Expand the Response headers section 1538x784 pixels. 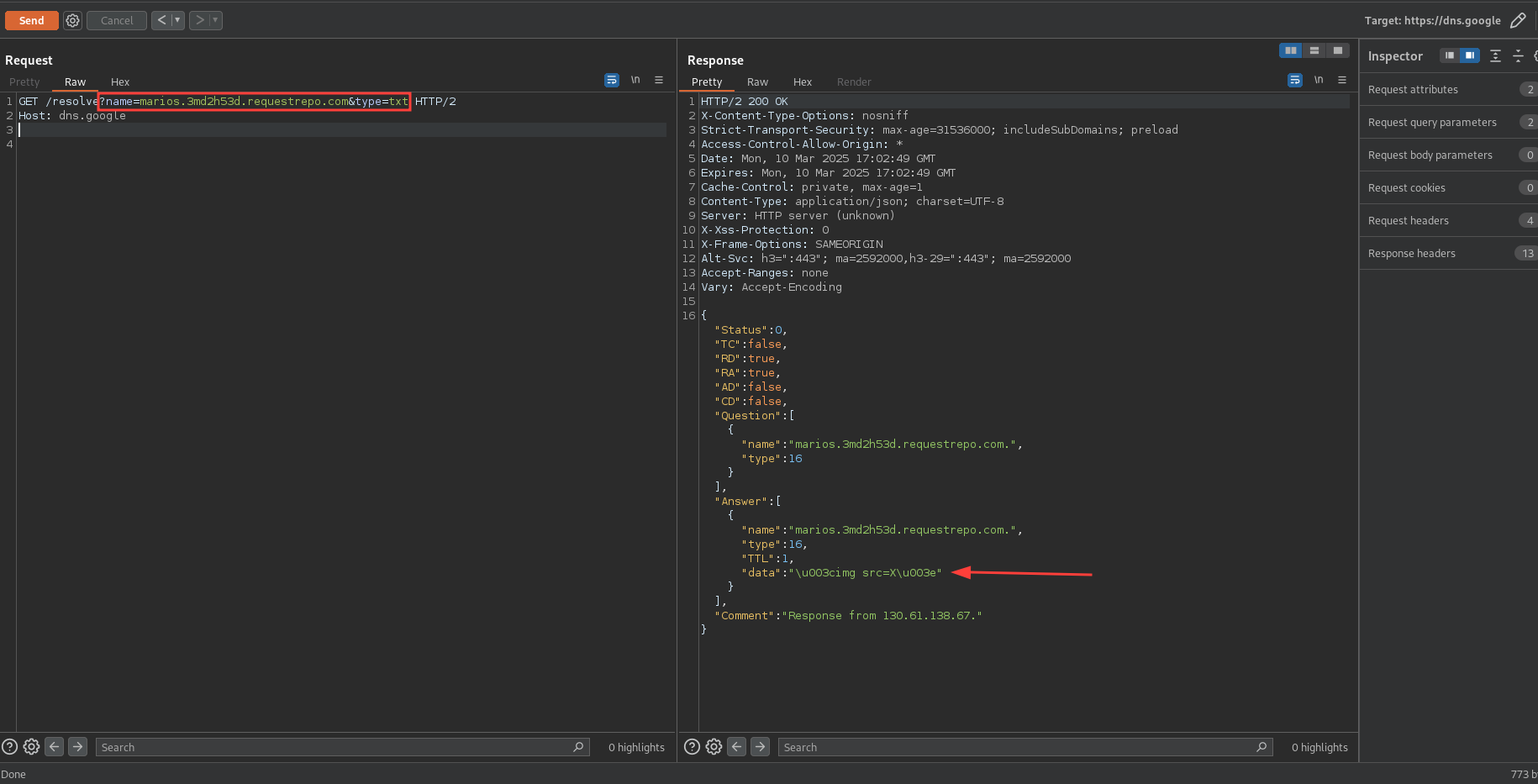coord(1412,254)
